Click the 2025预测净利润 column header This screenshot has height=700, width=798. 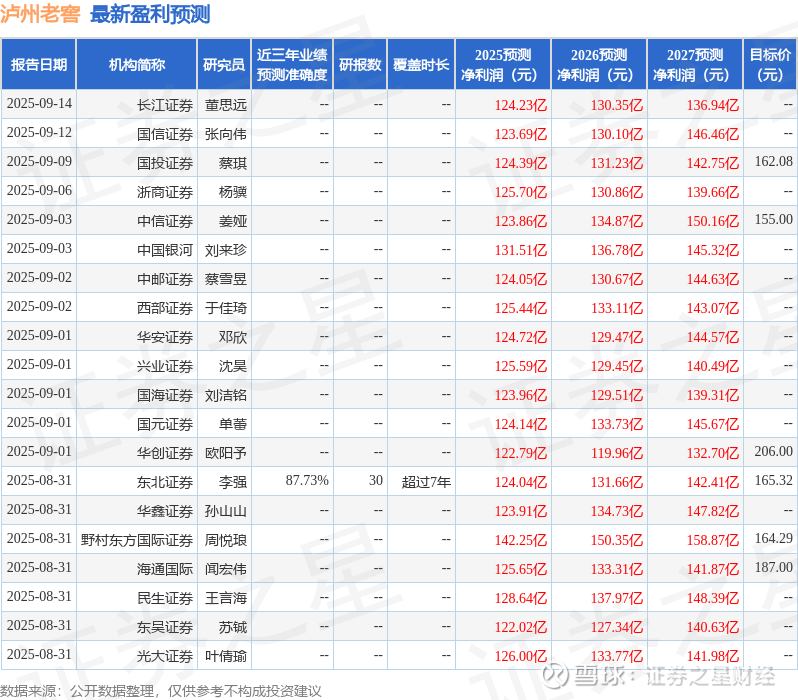(x=503, y=65)
